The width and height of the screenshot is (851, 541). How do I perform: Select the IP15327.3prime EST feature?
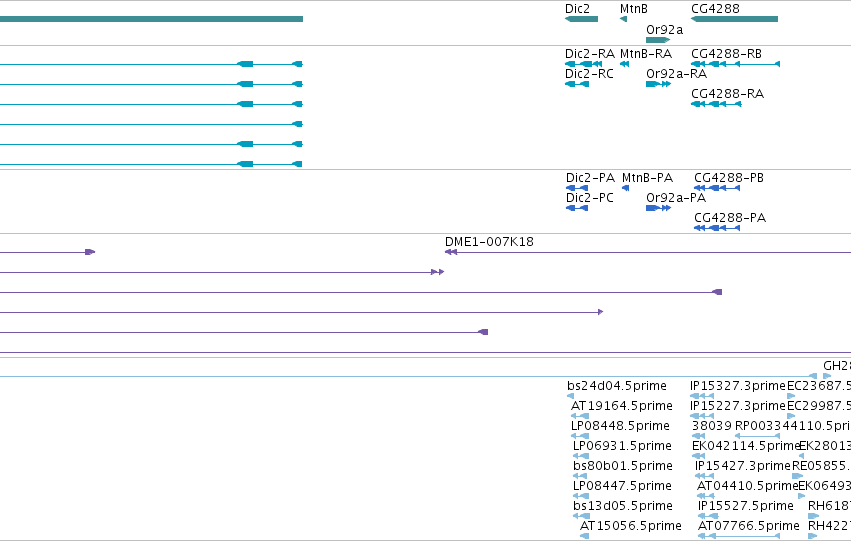point(702,396)
